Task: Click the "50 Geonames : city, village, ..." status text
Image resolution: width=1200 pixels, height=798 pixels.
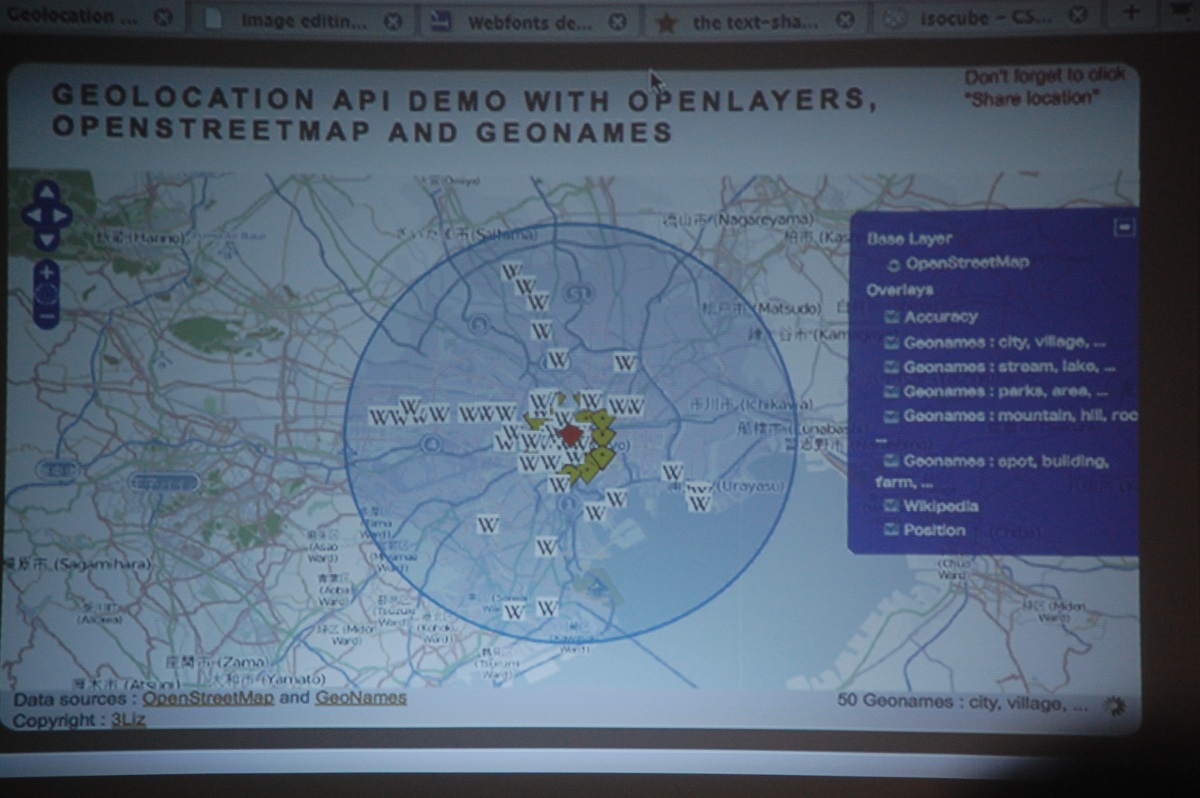Action: click(963, 703)
